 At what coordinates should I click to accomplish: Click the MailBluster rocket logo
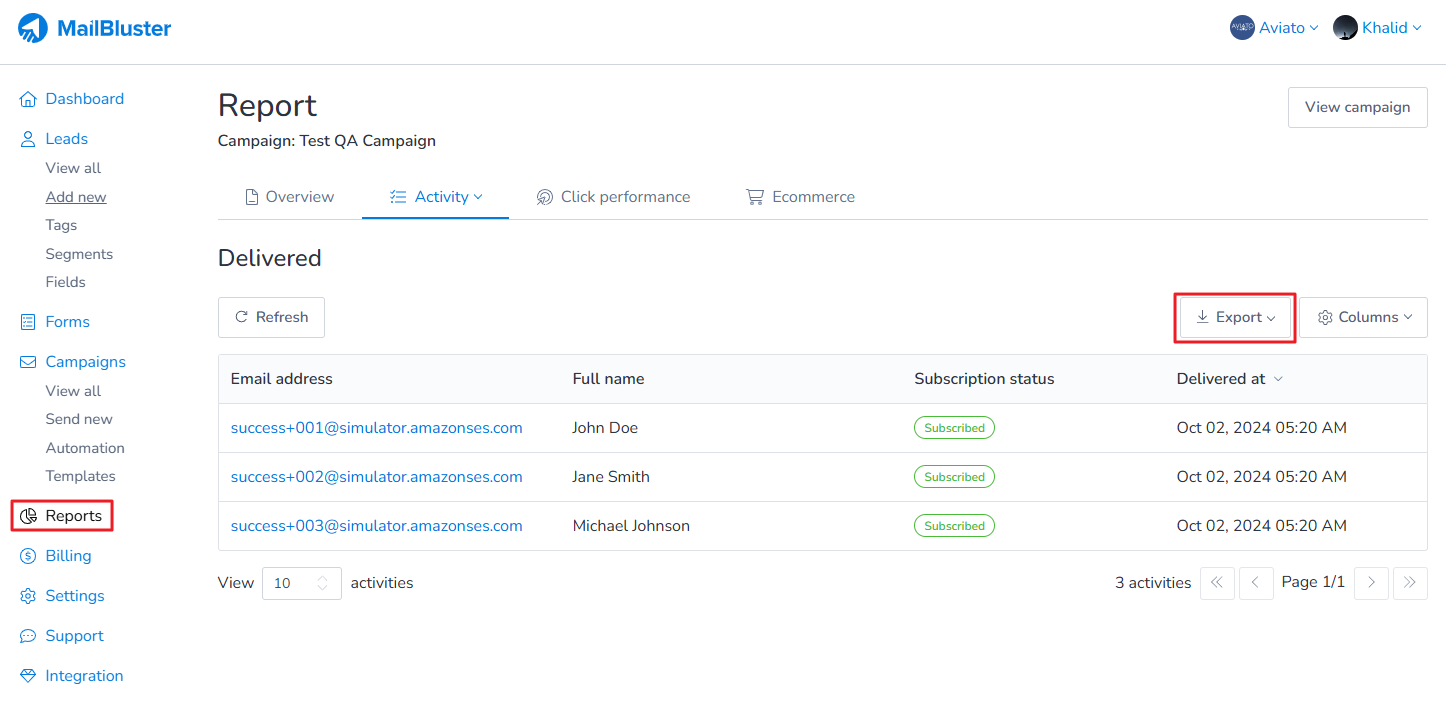33,29
